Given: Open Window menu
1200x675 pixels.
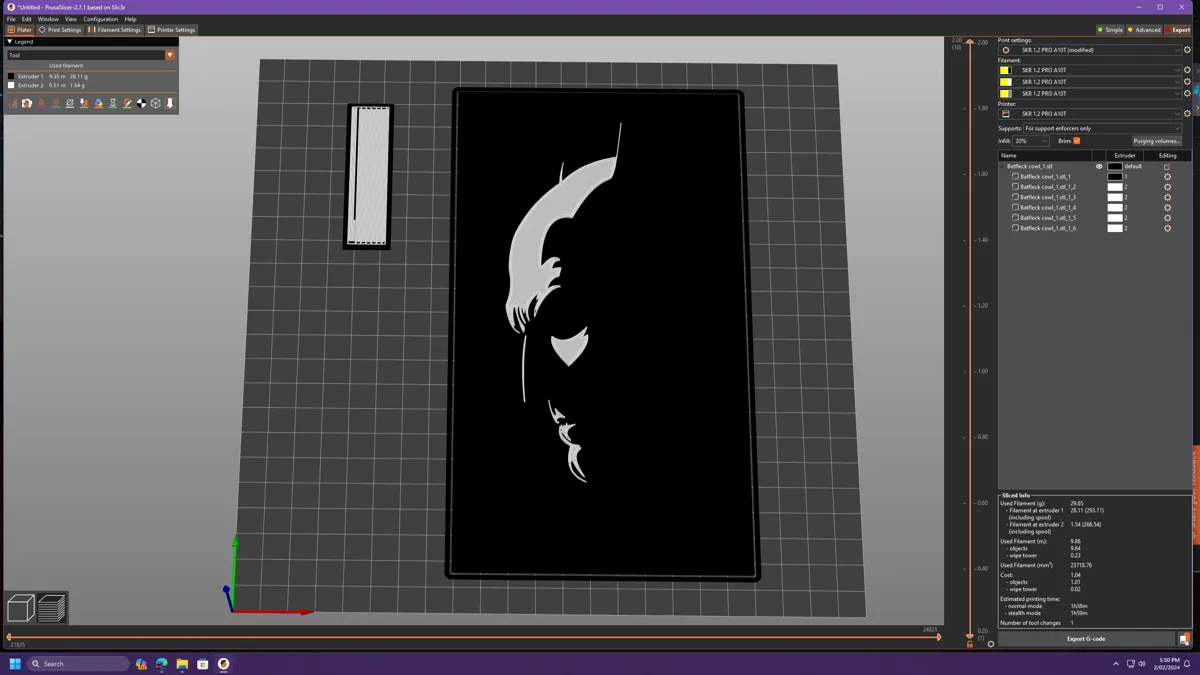Looking at the screenshot, I should 48,19.
